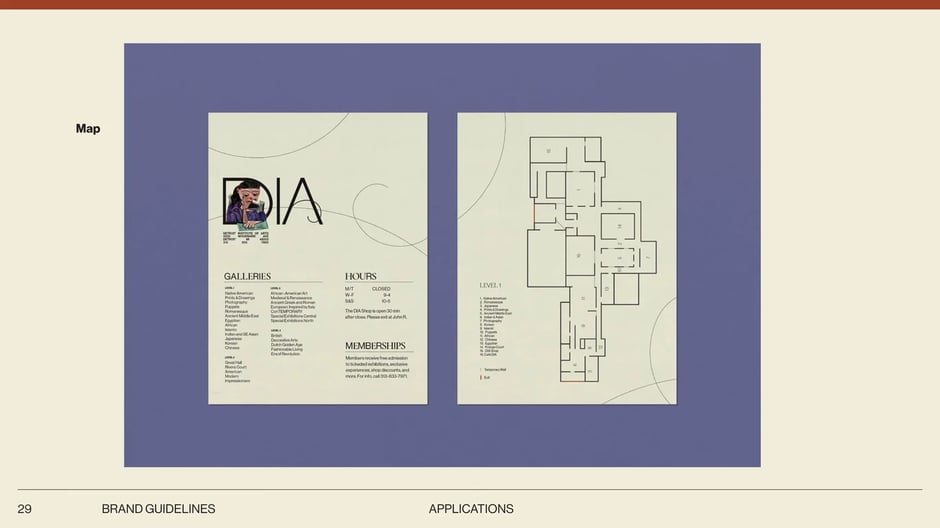Viewport: 940px width, 528px height.
Task: Click the 'Map' section label
Action: point(88,129)
